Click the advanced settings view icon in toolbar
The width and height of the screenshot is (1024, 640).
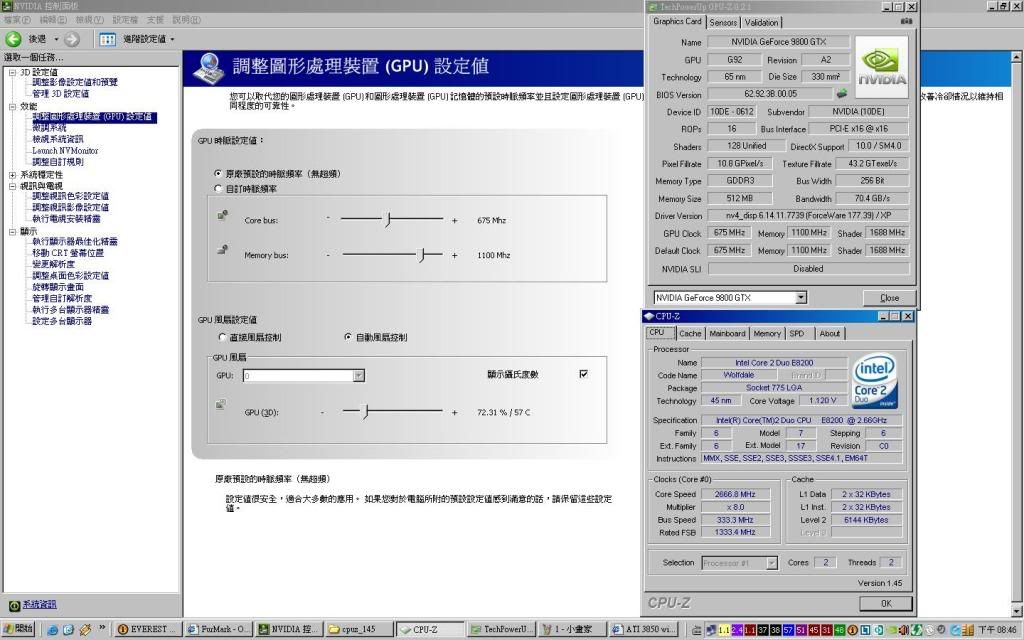[106, 39]
